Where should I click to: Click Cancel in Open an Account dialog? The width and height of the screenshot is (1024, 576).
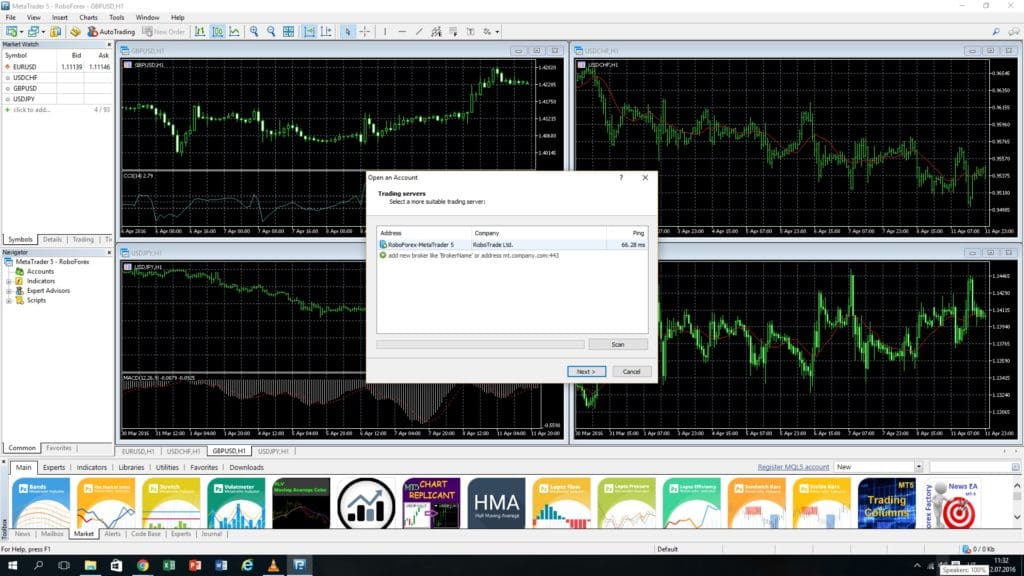point(632,372)
